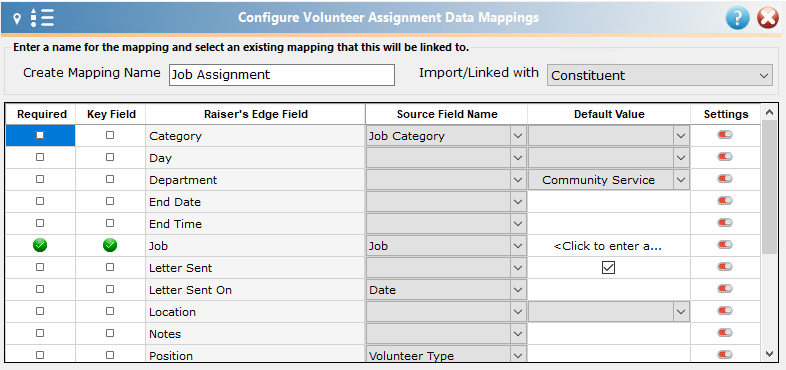This screenshot has height=370, width=786.
Task: Check Required box for Day row
Action: pyautogui.click(x=40, y=157)
